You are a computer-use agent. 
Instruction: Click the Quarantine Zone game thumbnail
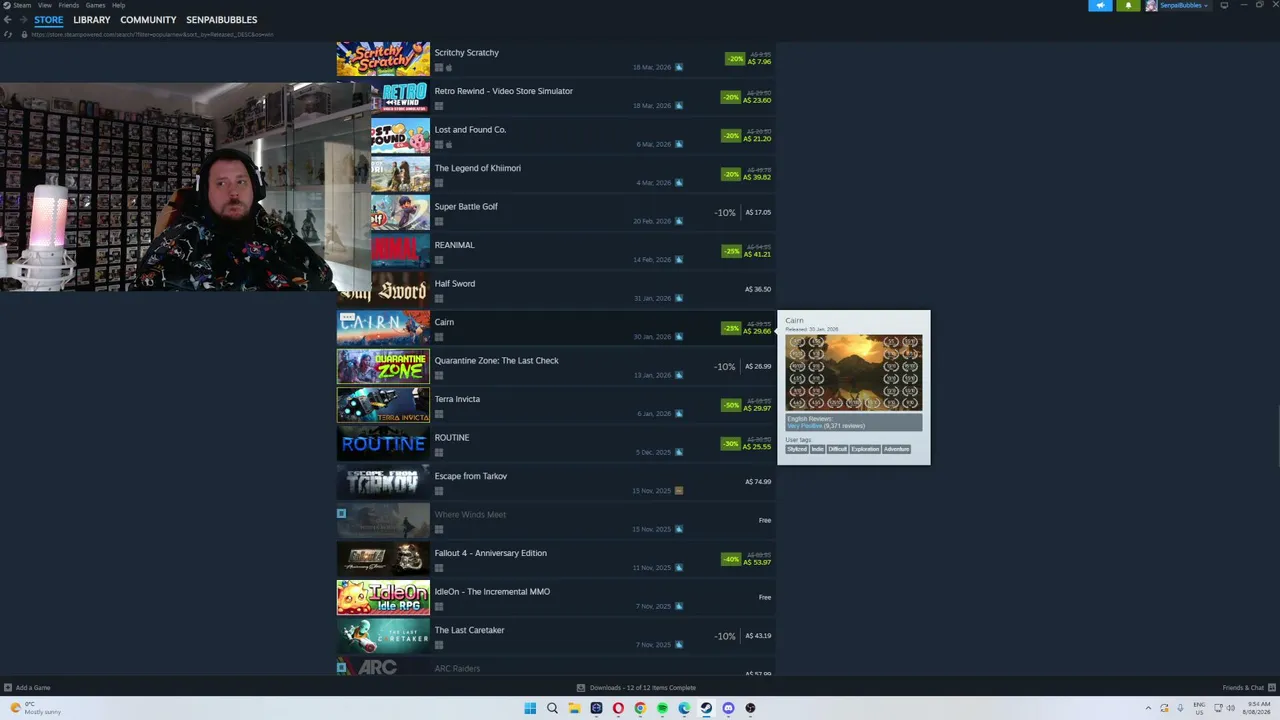383,367
